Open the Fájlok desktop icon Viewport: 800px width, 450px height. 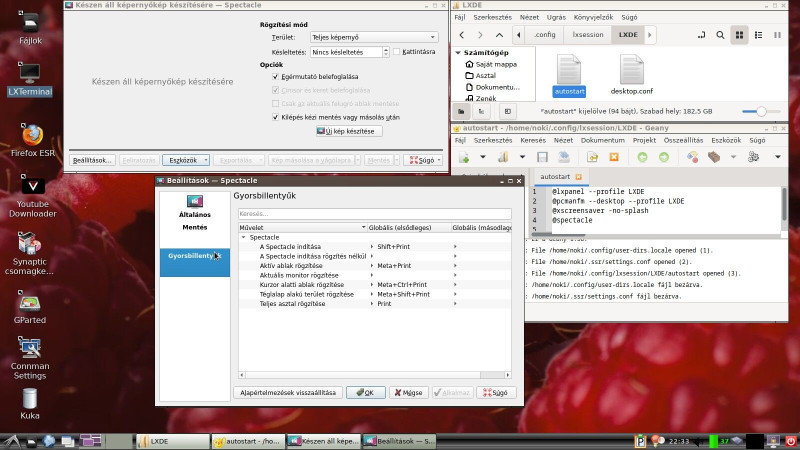(x=30, y=28)
